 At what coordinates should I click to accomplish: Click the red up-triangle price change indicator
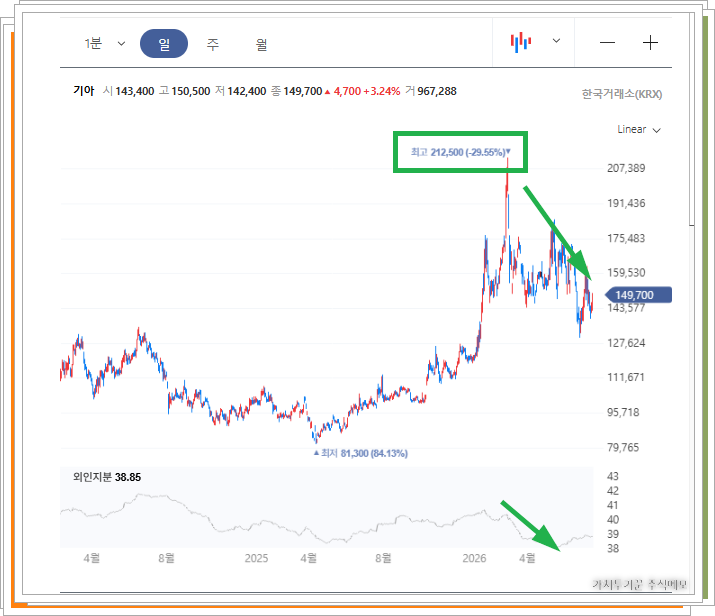click(x=327, y=92)
